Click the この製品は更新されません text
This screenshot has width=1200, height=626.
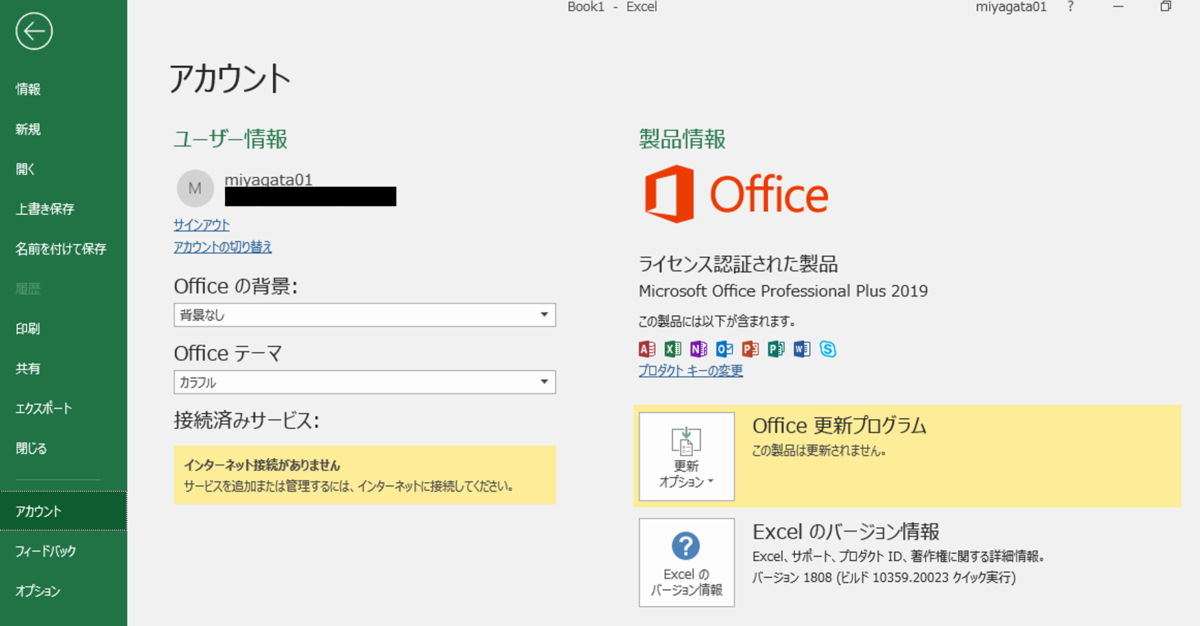[819, 451]
